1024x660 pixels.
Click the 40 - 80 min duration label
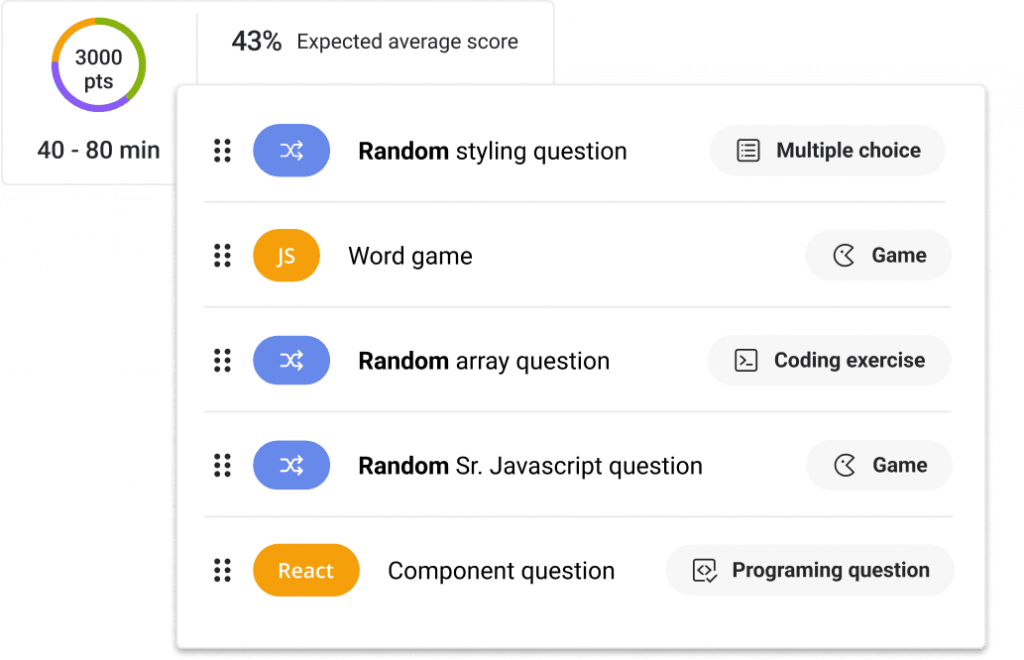coord(98,150)
